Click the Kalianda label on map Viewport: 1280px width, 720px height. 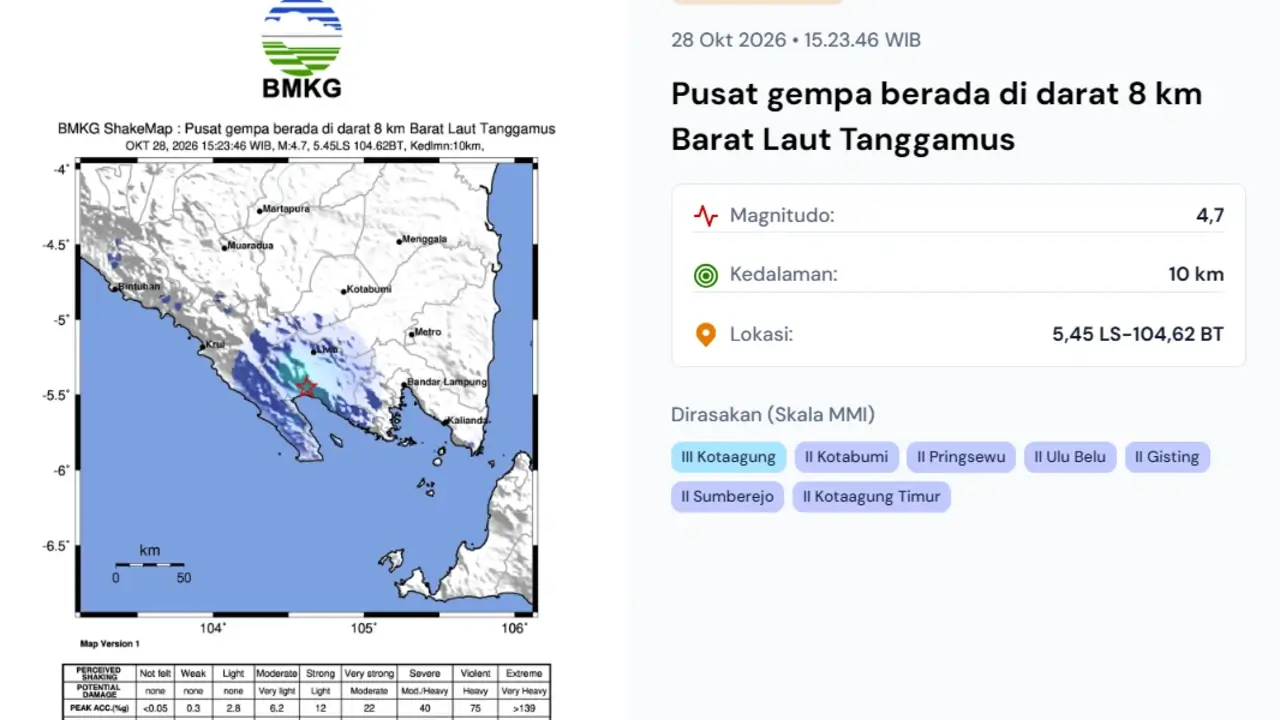469,421
